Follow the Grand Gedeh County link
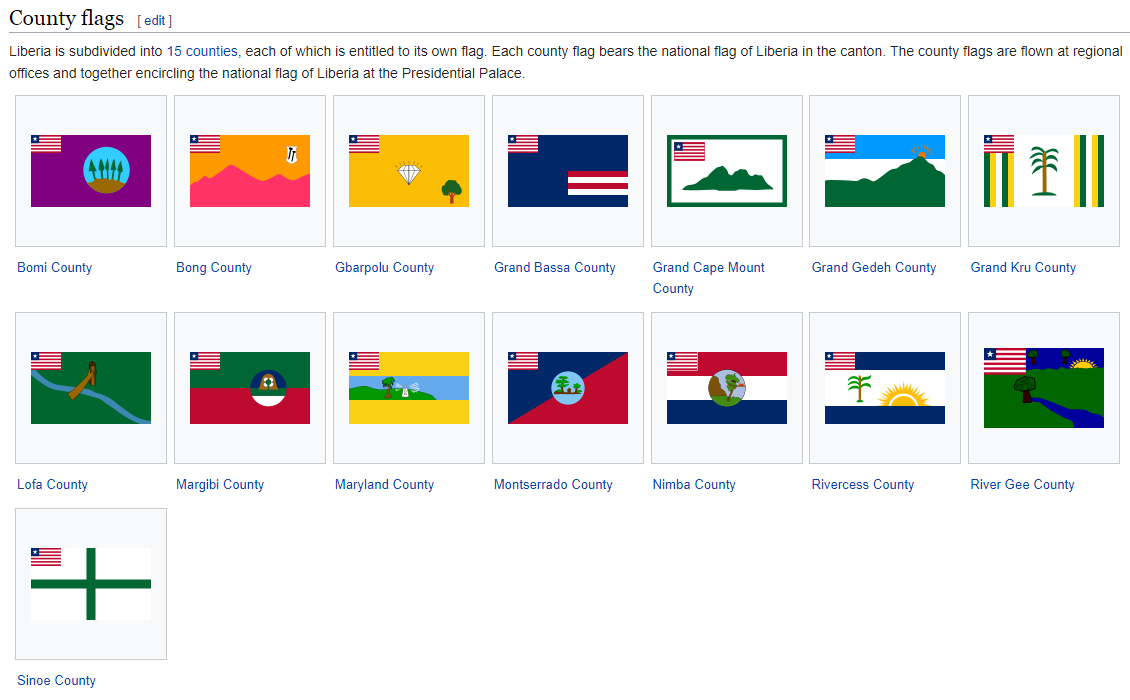This screenshot has width=1130, height=700. click(x=874, y=267)
